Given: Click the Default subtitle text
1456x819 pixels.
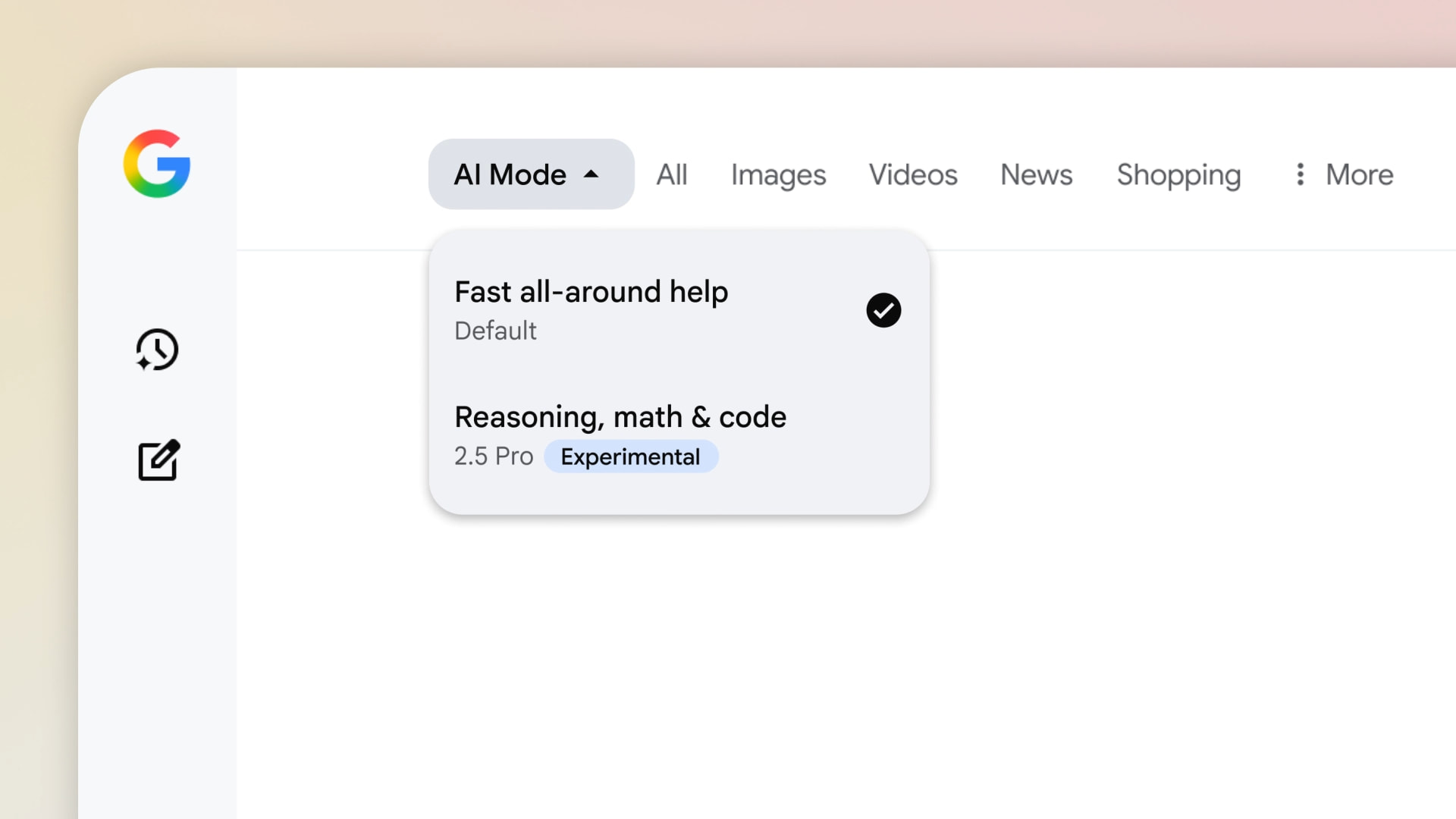Looking at the screenshot, I should [x=495, y=331].
